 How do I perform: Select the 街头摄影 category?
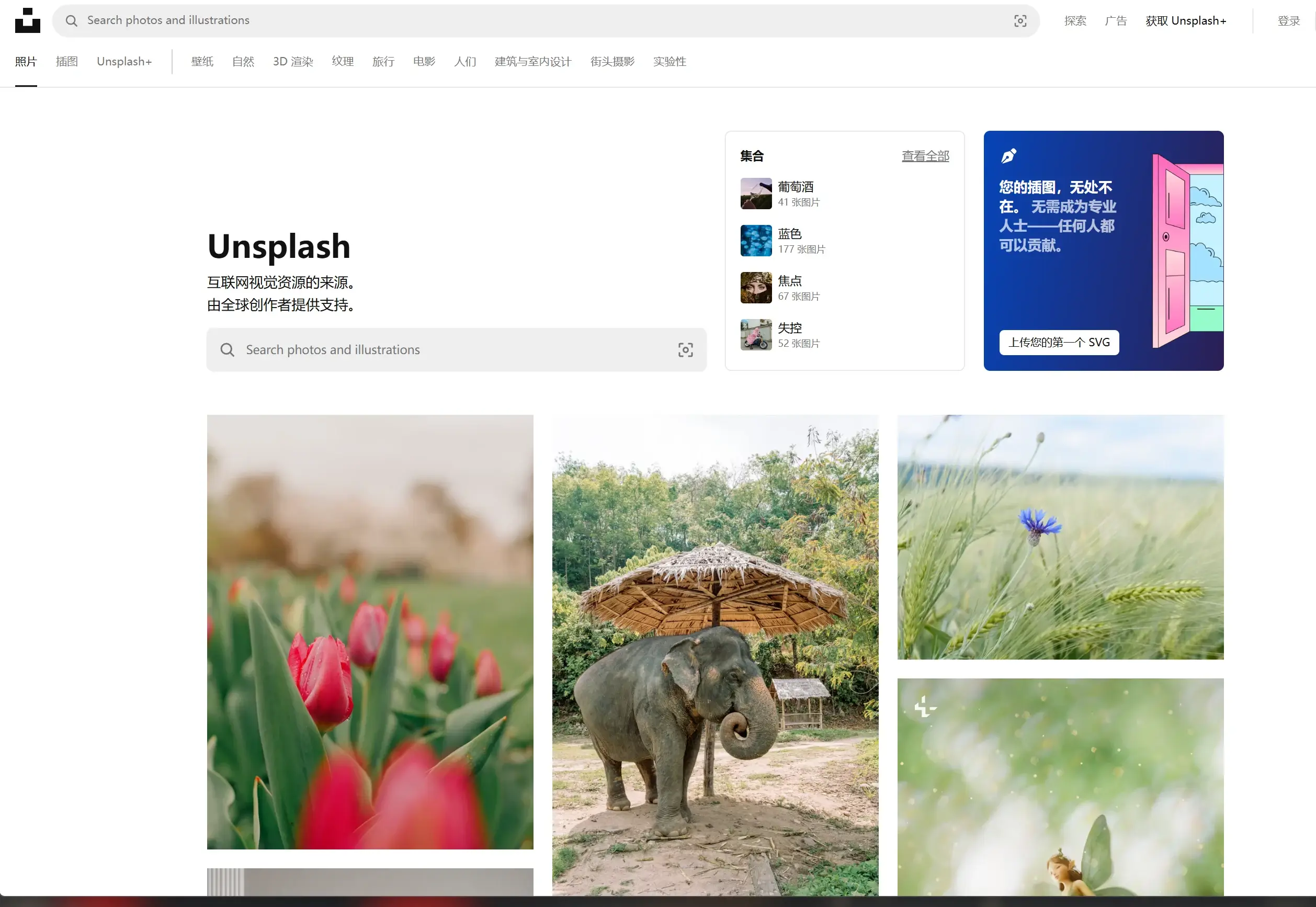click(x=612, y=61)
